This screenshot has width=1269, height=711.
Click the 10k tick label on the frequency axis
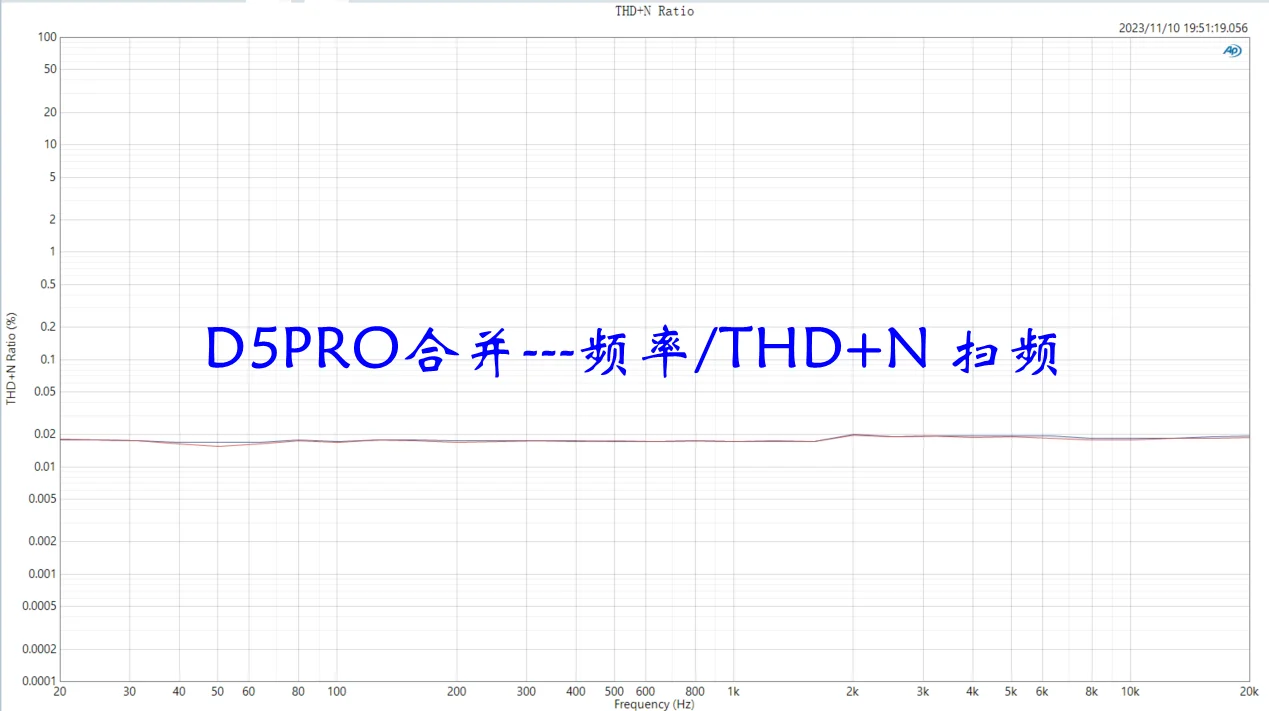[x=1129, y=692]
